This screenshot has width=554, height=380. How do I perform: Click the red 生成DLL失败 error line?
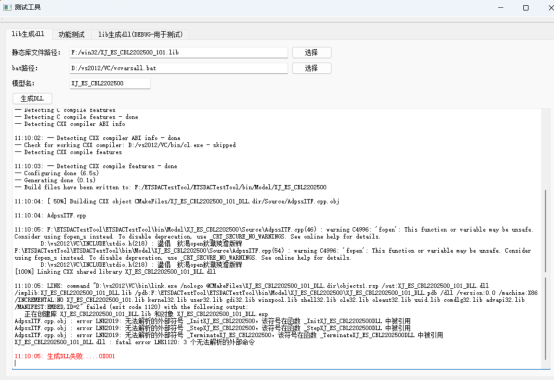tap(65, 356)
